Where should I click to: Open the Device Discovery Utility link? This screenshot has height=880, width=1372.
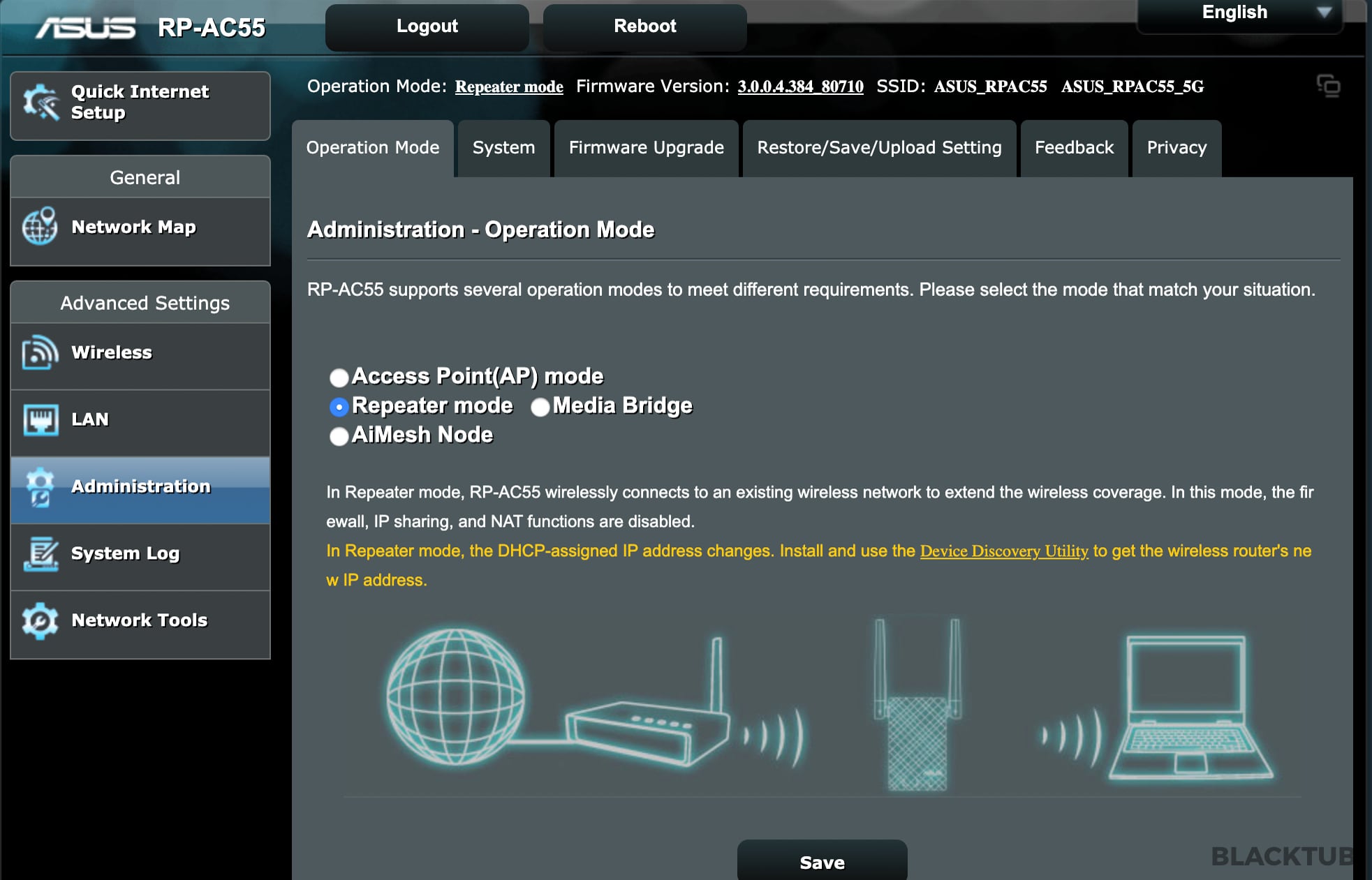point(1003,551)
